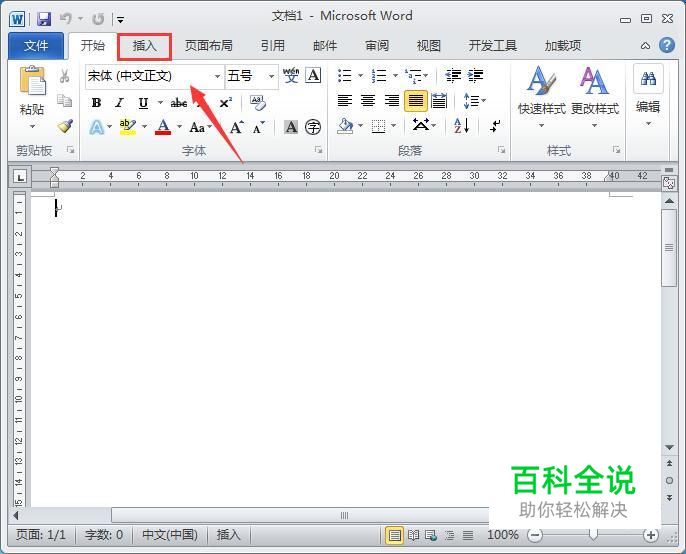Click the Sort A-Z icon

462,126
